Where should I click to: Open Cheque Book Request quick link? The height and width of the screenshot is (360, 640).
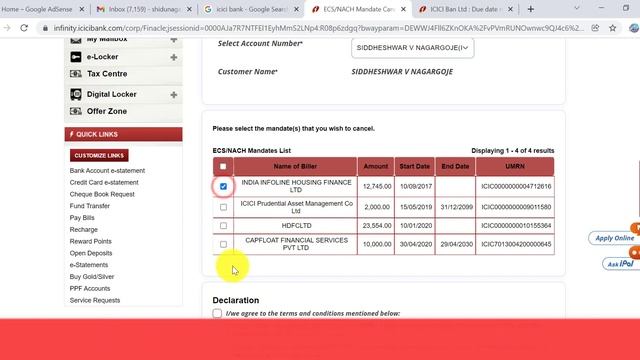coord(102,194)
